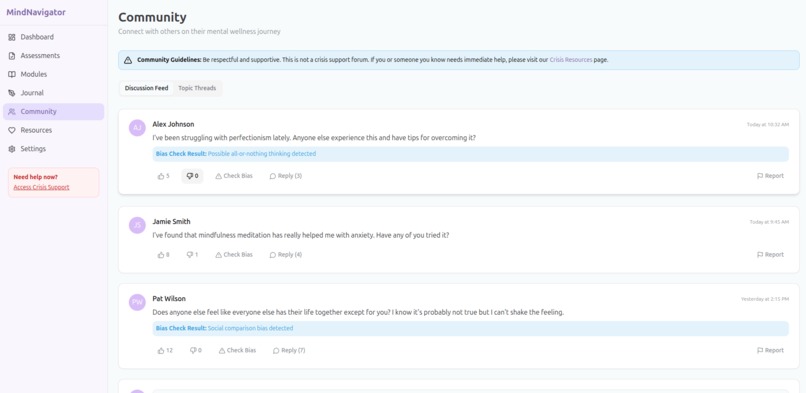Screen dimensions: 806x393
Task: Open Access Crisis Support link
Action: (x=41, y=187)
